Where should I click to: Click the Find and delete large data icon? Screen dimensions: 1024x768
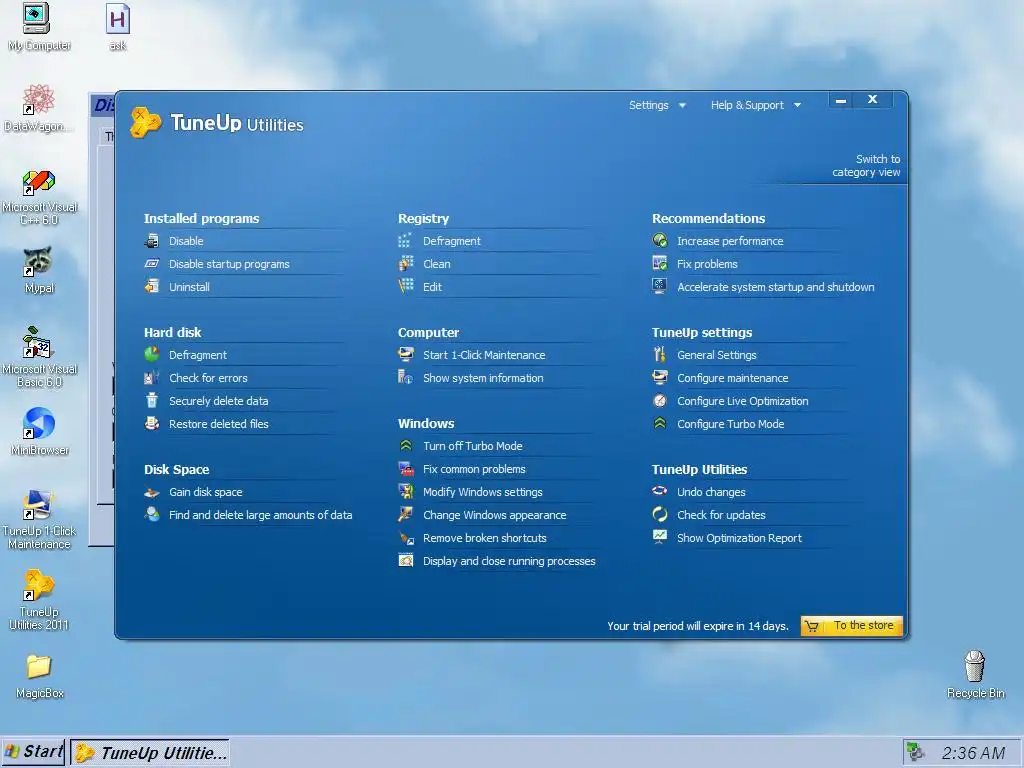click(x=152, y=515)
